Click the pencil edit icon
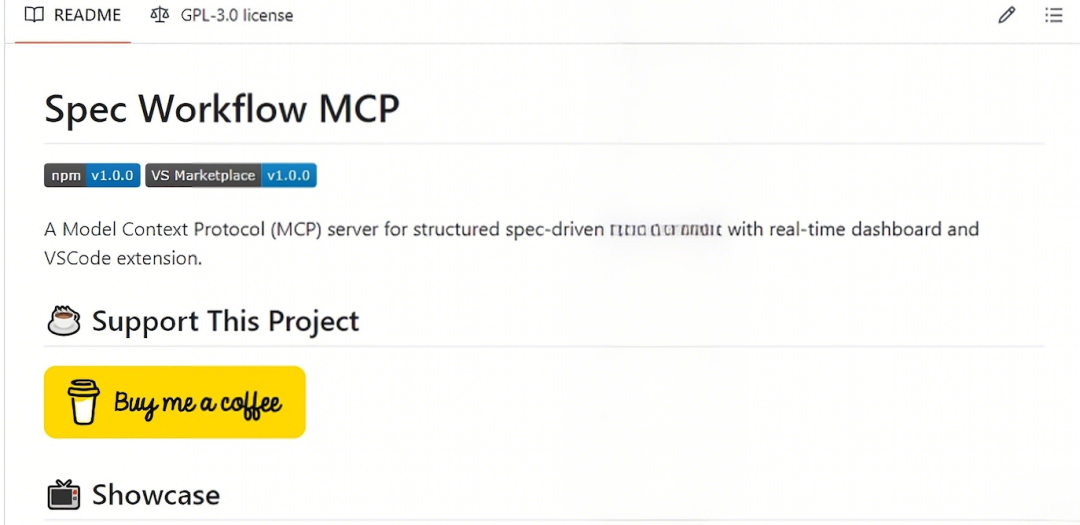The height and width of the screenshot is (525, 1080). (1007, 15)
